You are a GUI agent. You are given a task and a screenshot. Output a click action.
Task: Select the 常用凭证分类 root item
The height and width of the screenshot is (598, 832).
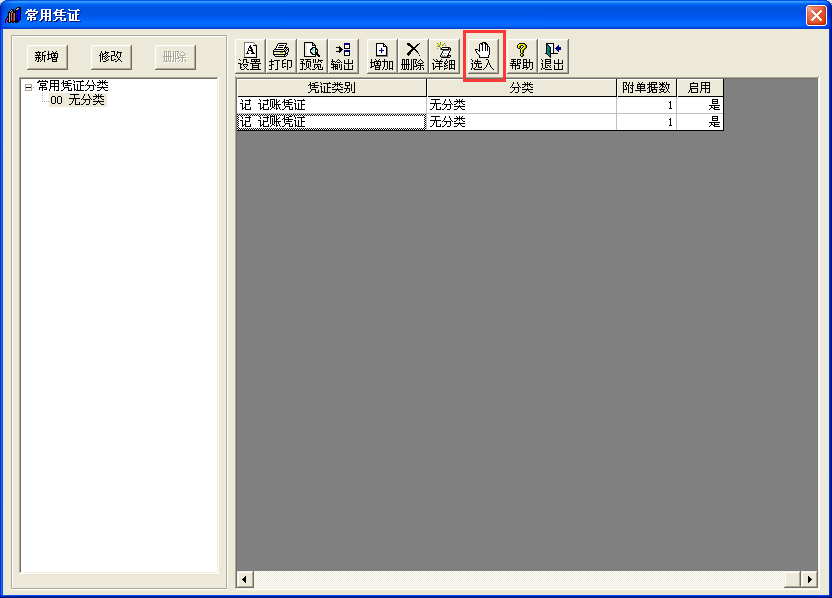pyautogui.click(x=73, y=86)
